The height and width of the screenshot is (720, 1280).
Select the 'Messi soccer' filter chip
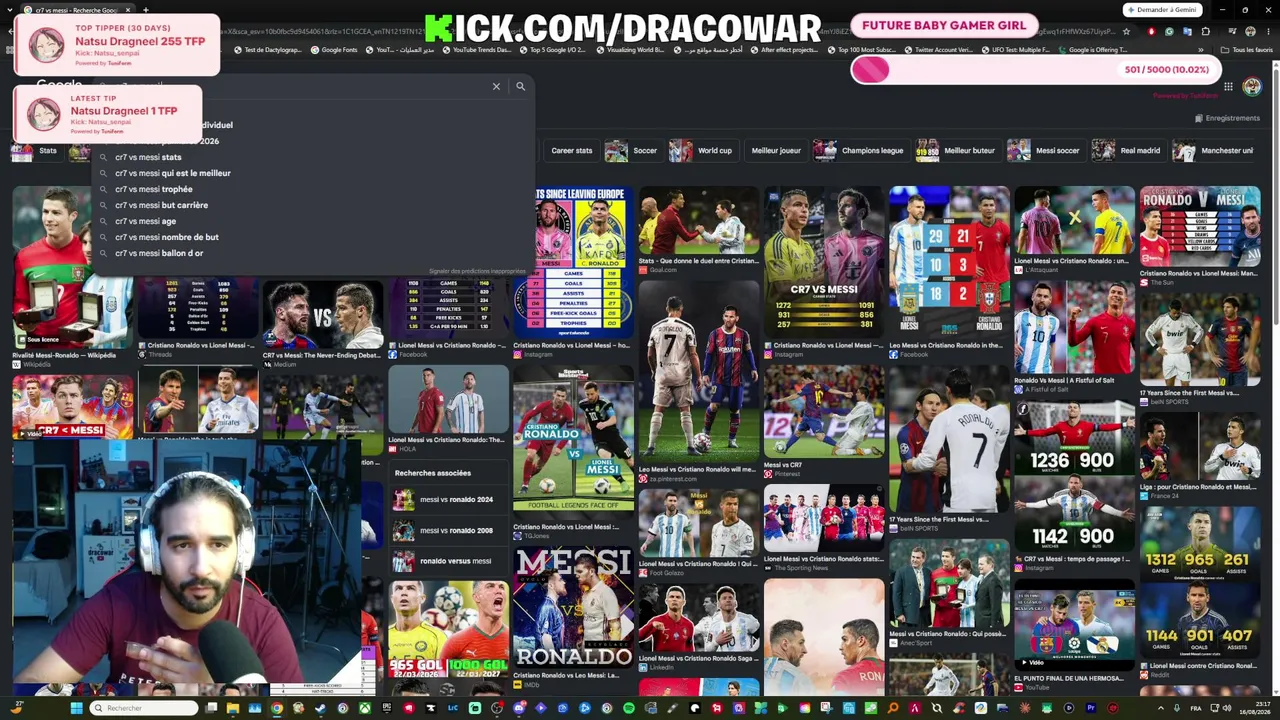point(1045,151)
